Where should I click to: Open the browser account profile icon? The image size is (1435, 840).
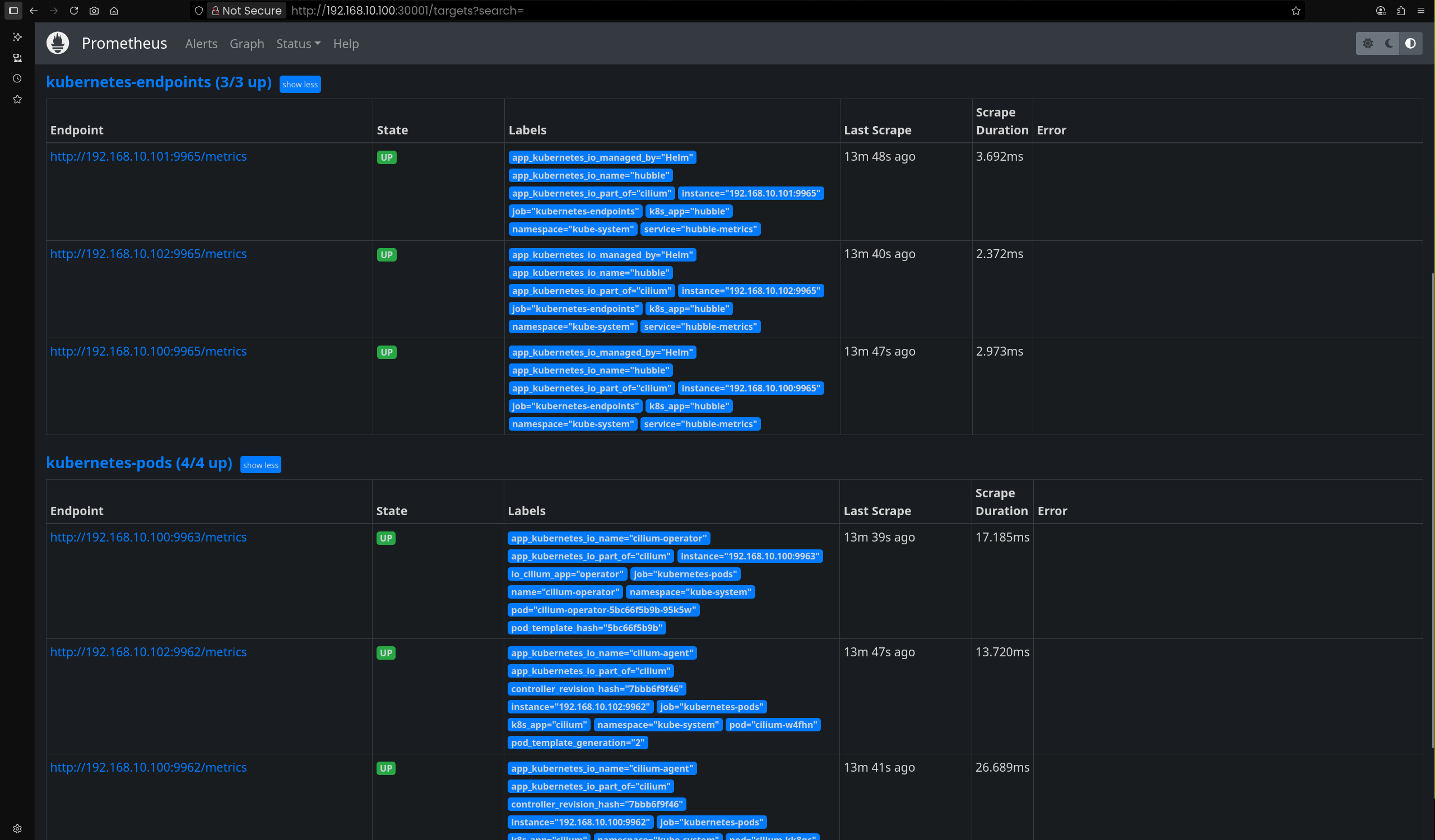point(1380,10)
